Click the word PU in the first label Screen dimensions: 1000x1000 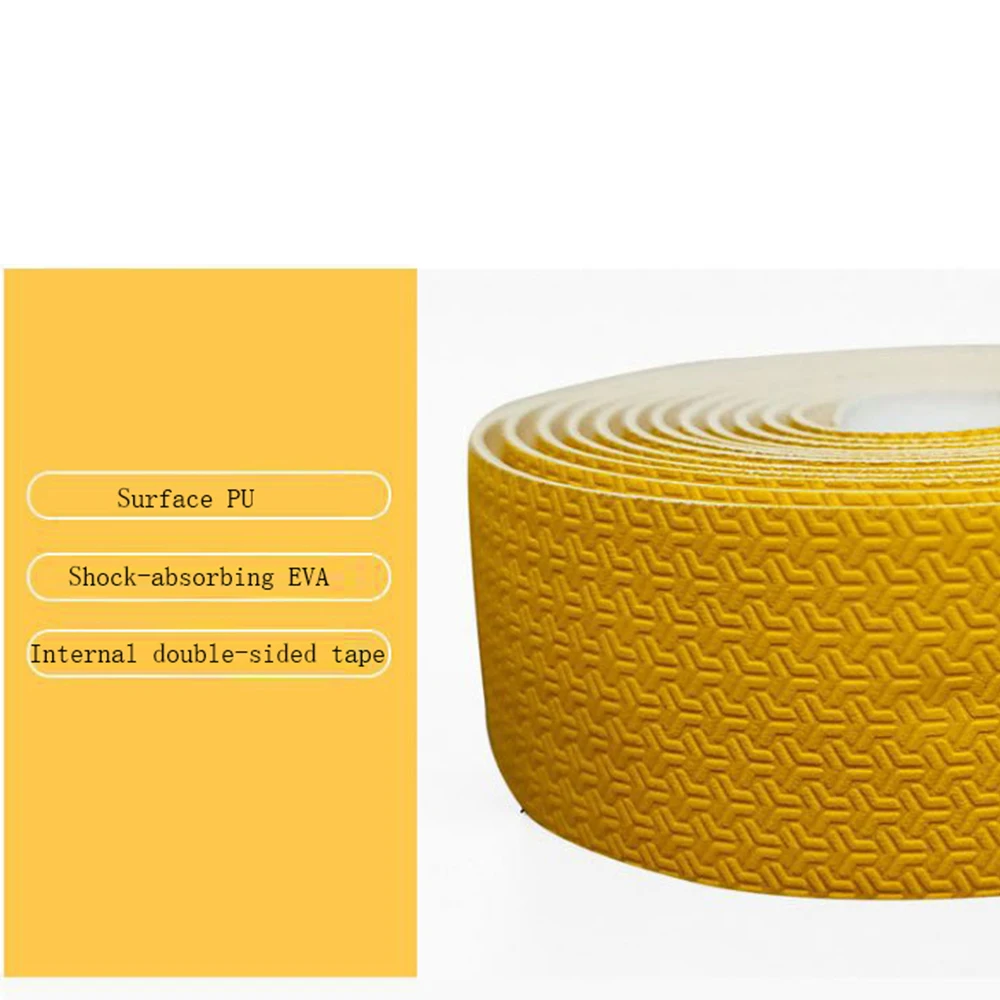[240, 499]
